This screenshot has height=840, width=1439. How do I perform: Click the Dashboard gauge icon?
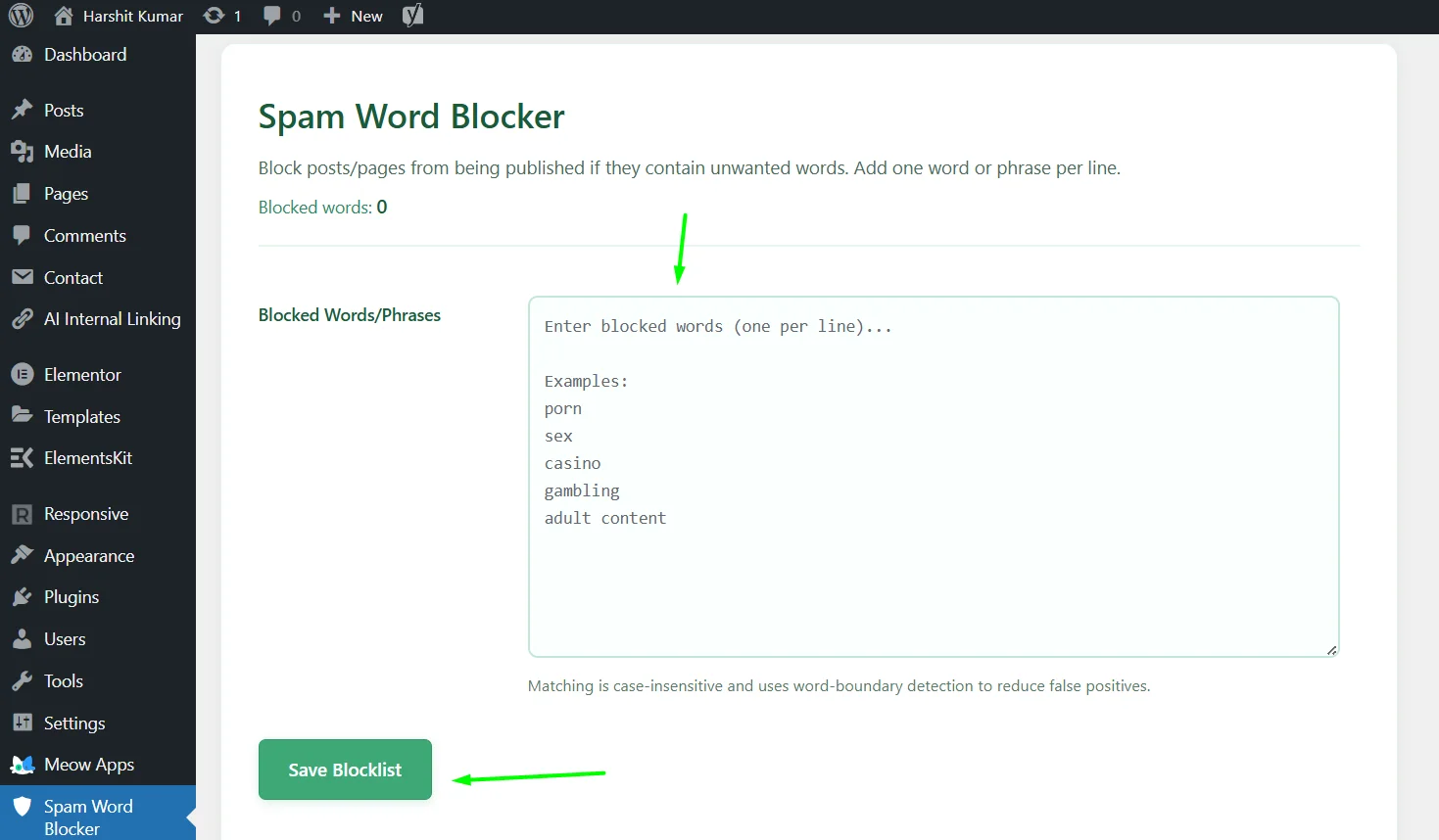22,54
